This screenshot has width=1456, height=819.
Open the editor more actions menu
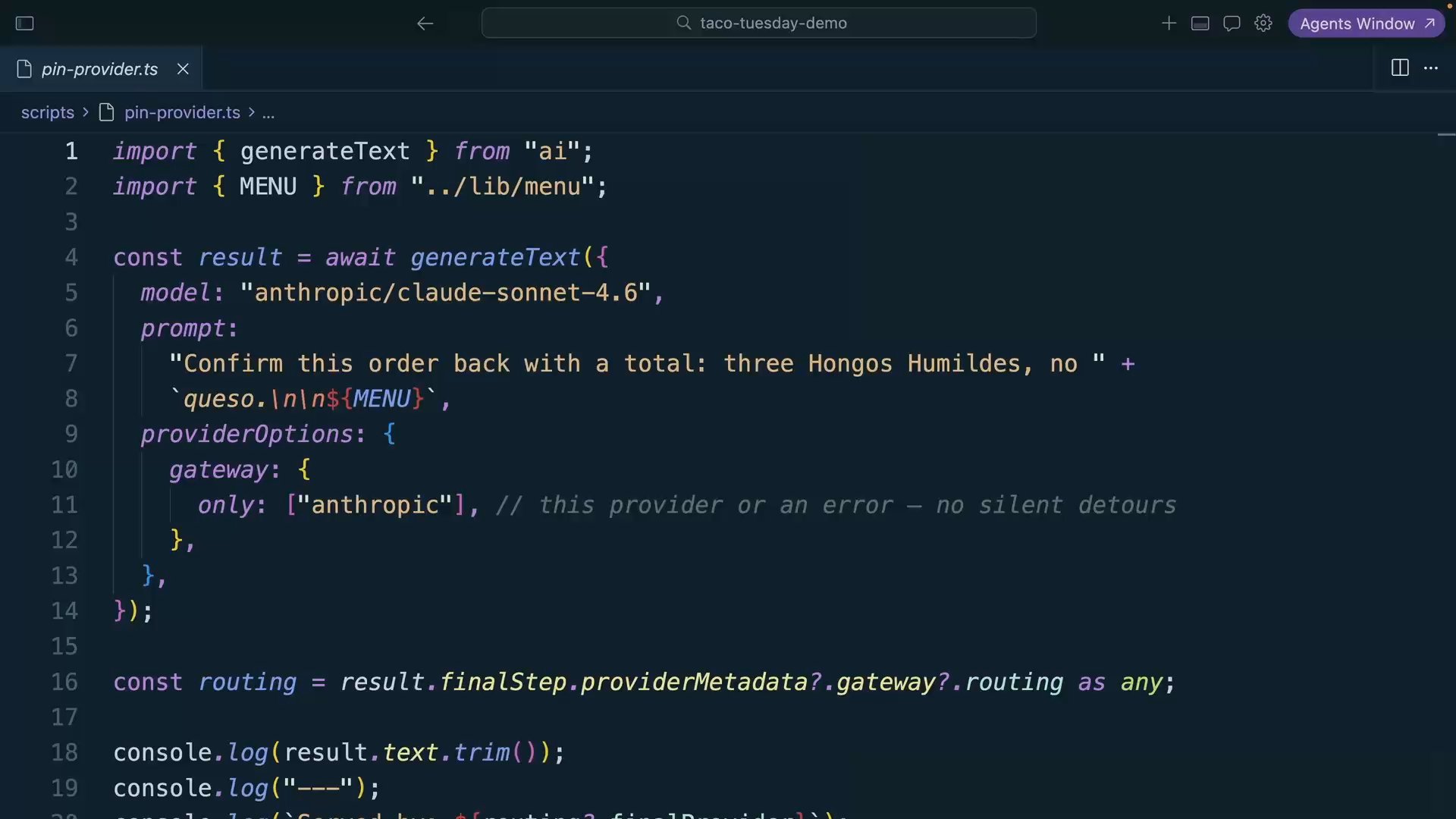click(1431, 68)
